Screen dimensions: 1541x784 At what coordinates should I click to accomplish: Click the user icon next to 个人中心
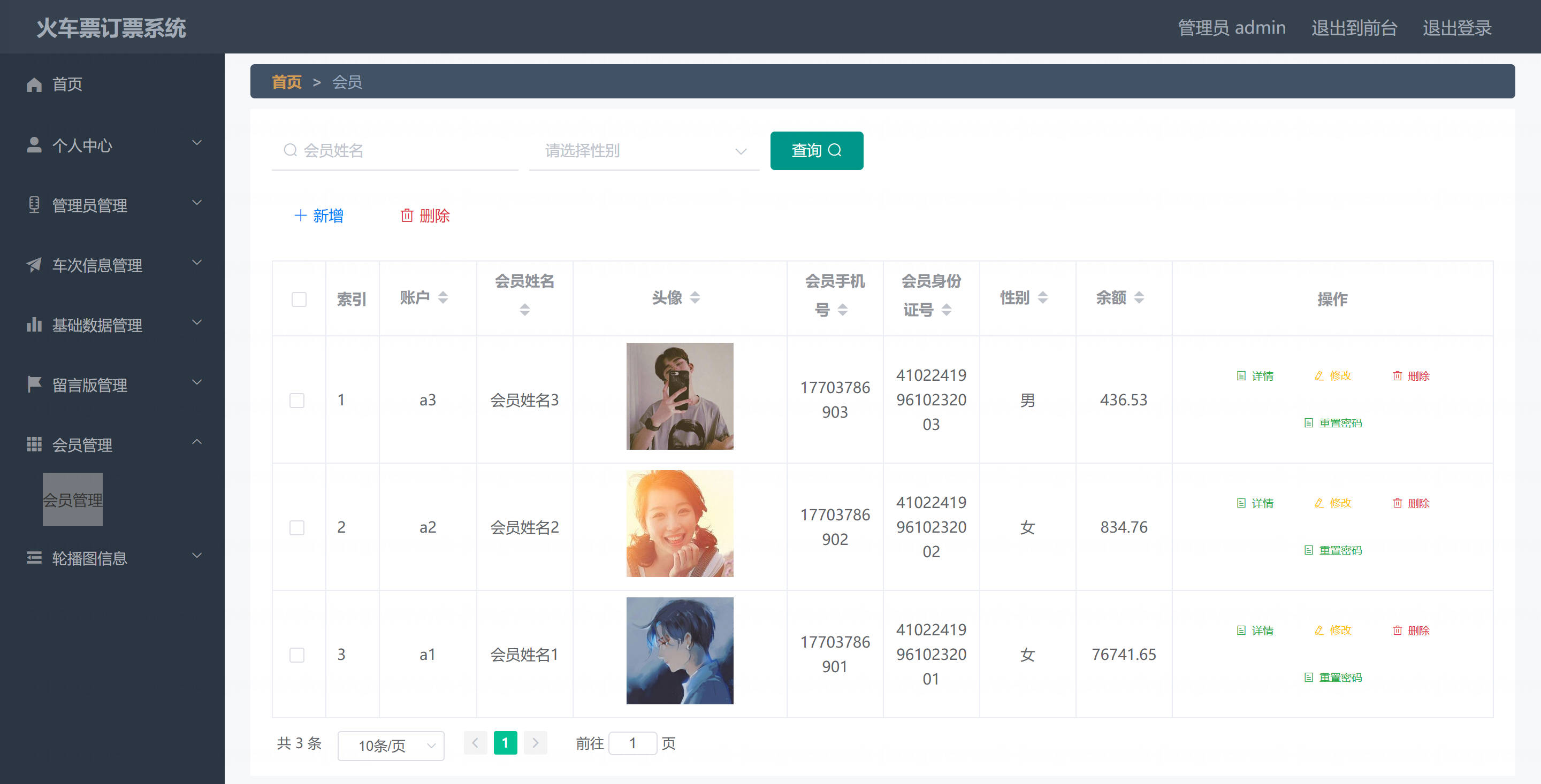click(34, 145)
